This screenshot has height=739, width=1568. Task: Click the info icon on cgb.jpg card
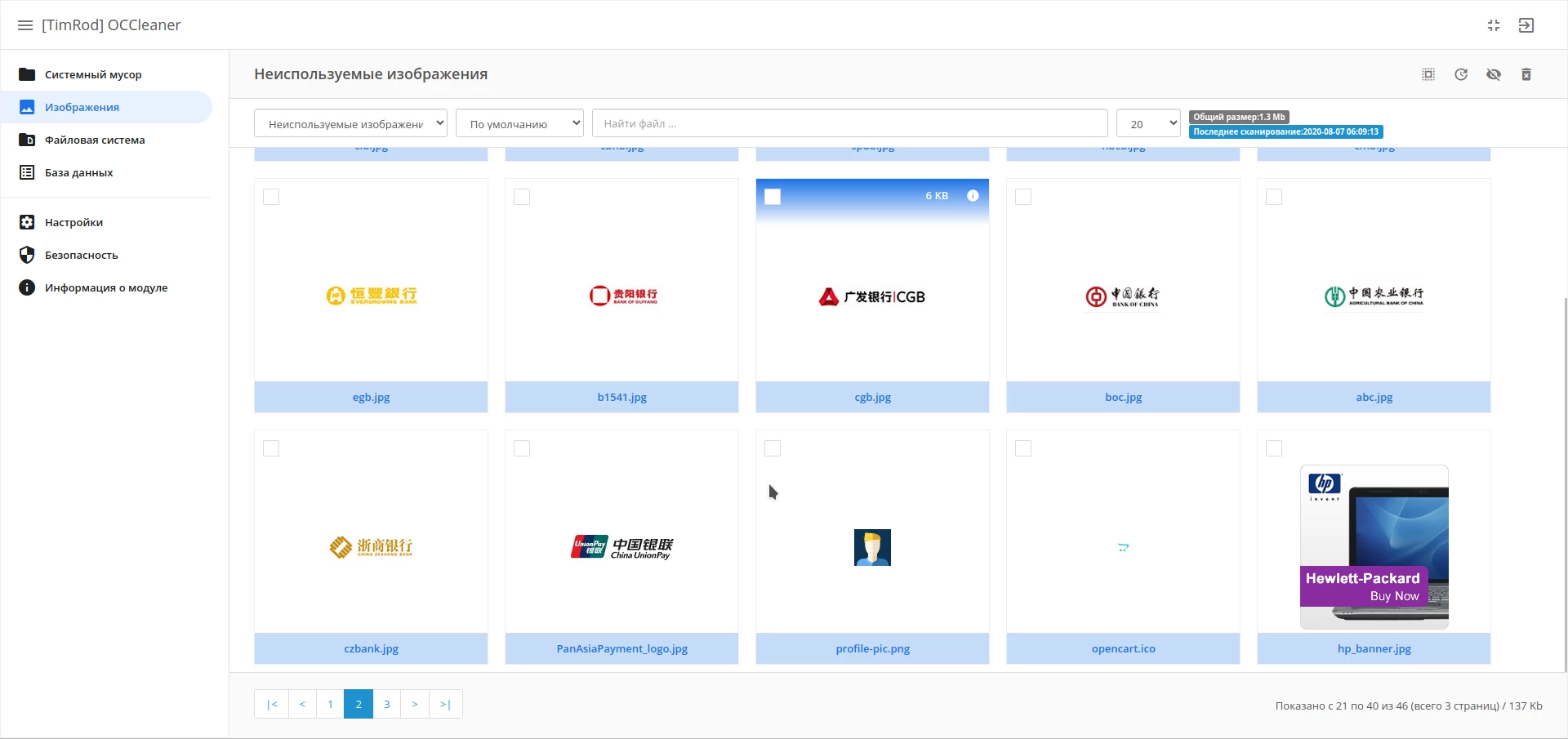pyautogui.click(x=973, y=195)
